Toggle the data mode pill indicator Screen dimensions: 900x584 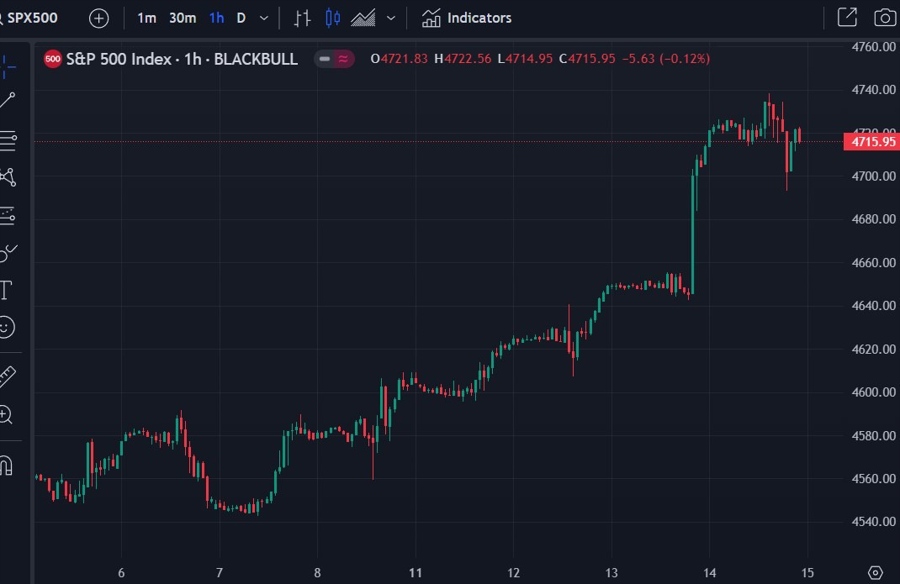[334, 59]
